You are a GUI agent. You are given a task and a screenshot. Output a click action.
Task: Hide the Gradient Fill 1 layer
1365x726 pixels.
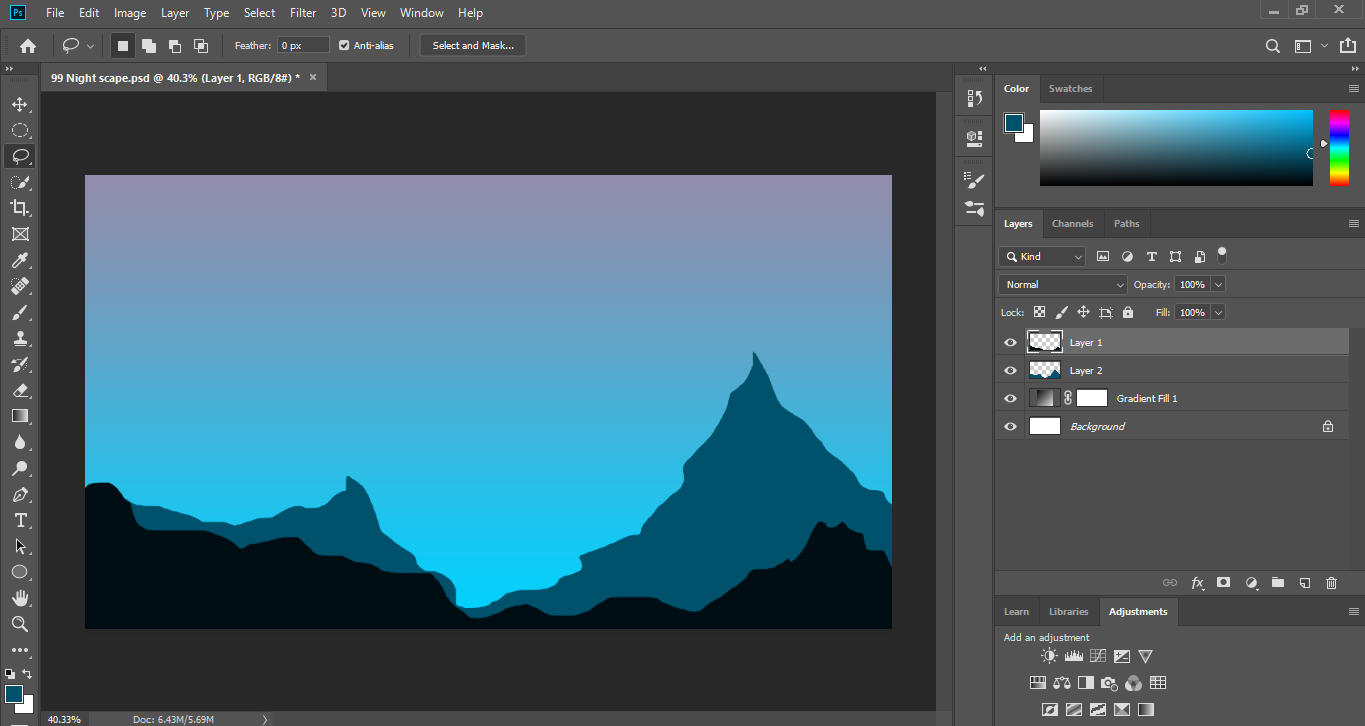[x=1010, y=398]
